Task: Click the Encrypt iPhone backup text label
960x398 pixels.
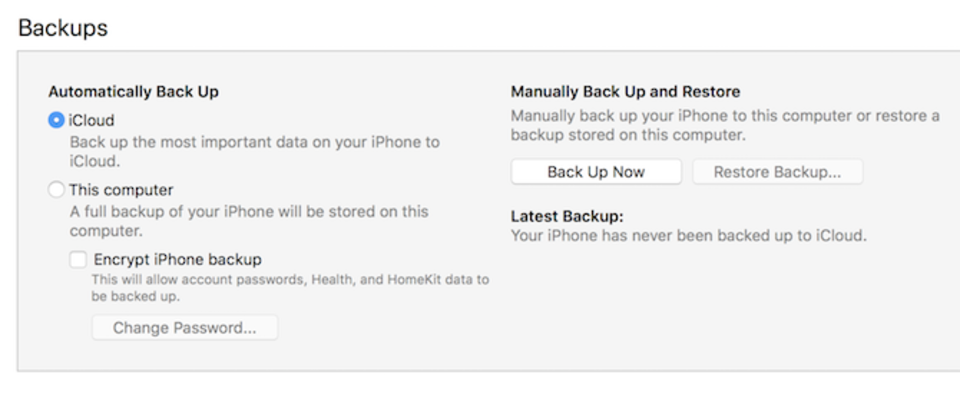Action: (x=178, y=260)
